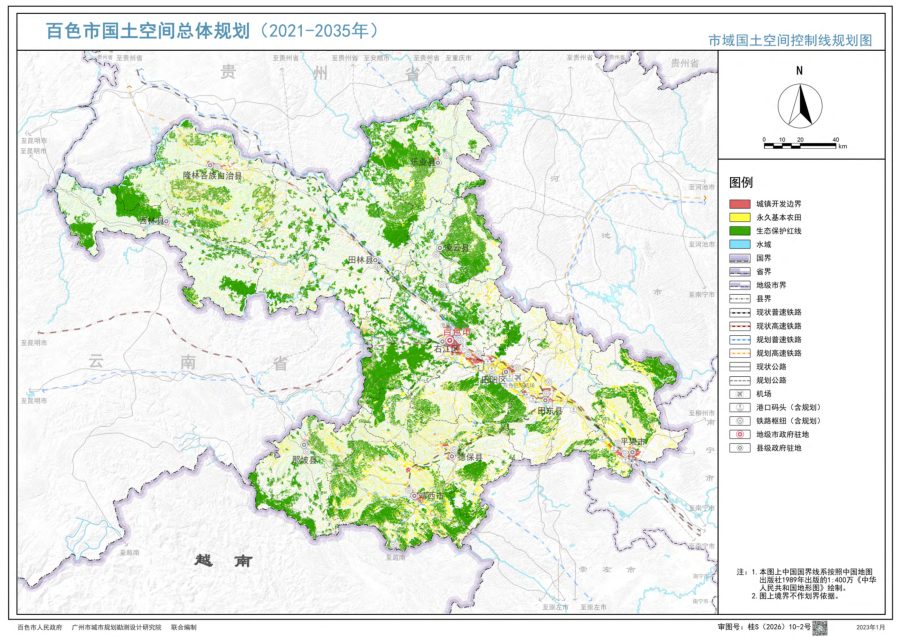The image size is (900, 637).
Task: Click the existing conventional railway legend symbol
Action: pyautogui.click(x=740, y=313)
